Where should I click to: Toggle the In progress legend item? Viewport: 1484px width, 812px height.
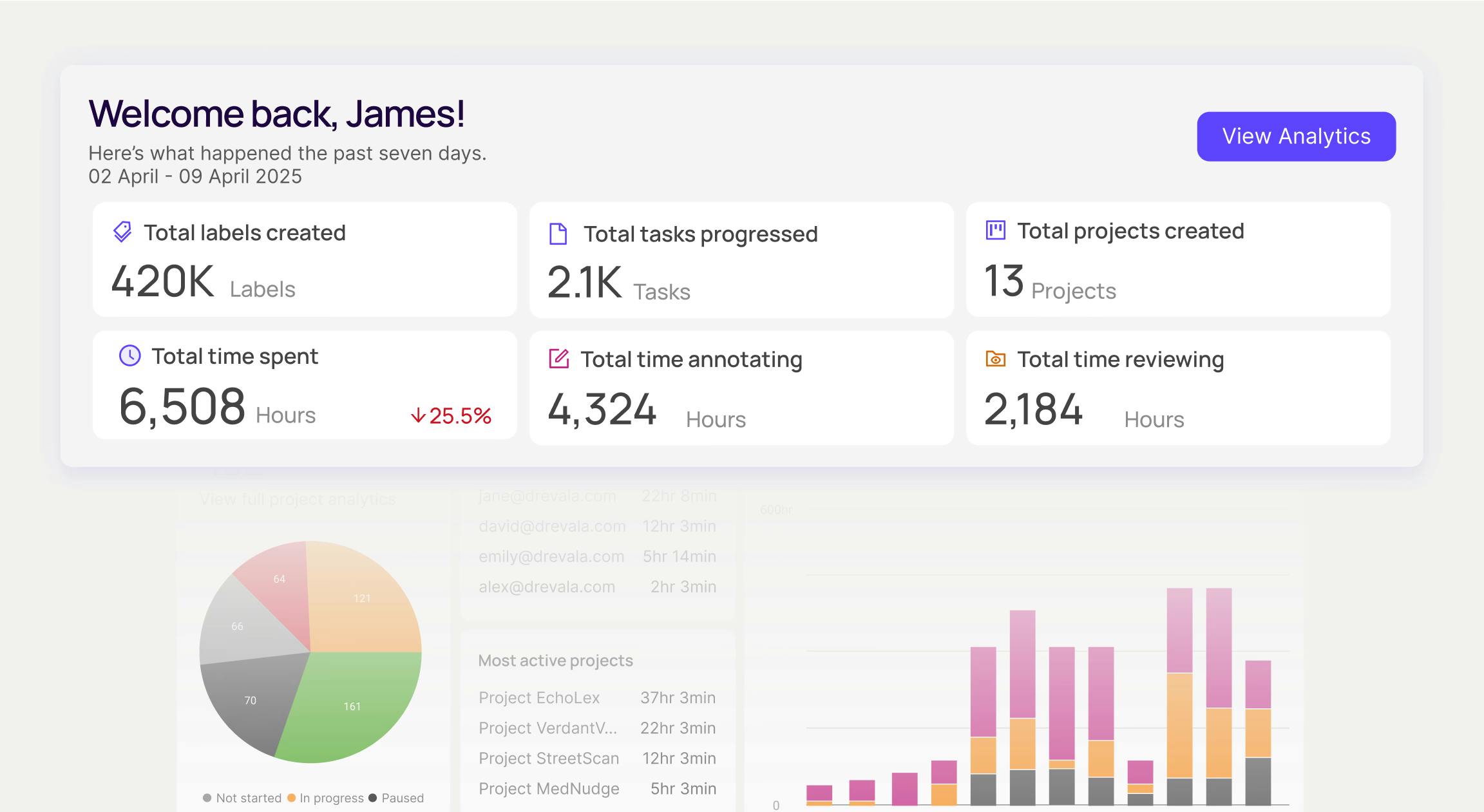coord(328,798)
